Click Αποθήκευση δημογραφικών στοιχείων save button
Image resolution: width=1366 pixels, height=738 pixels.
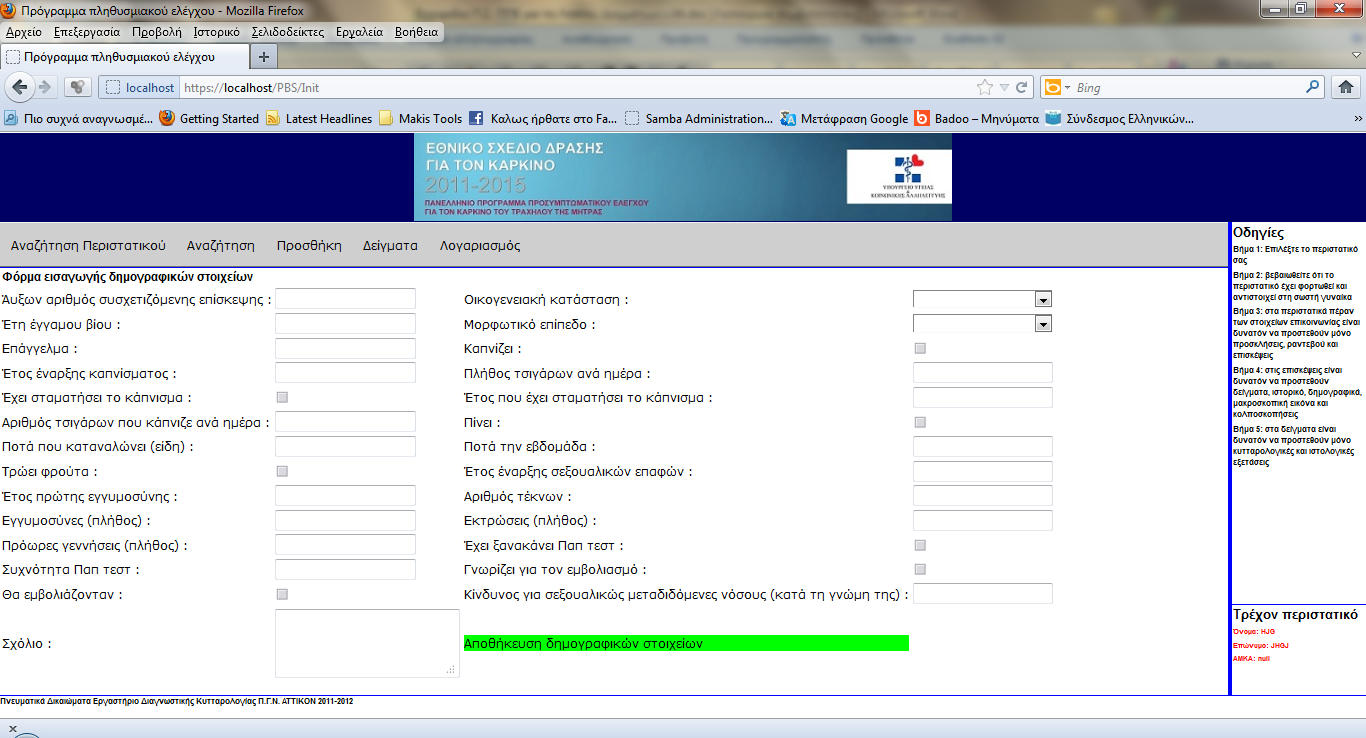point(686,643)
